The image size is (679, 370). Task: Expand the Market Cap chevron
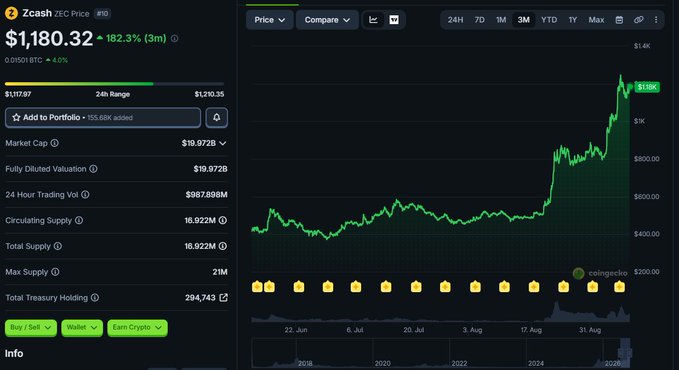(x=223, y=143)
